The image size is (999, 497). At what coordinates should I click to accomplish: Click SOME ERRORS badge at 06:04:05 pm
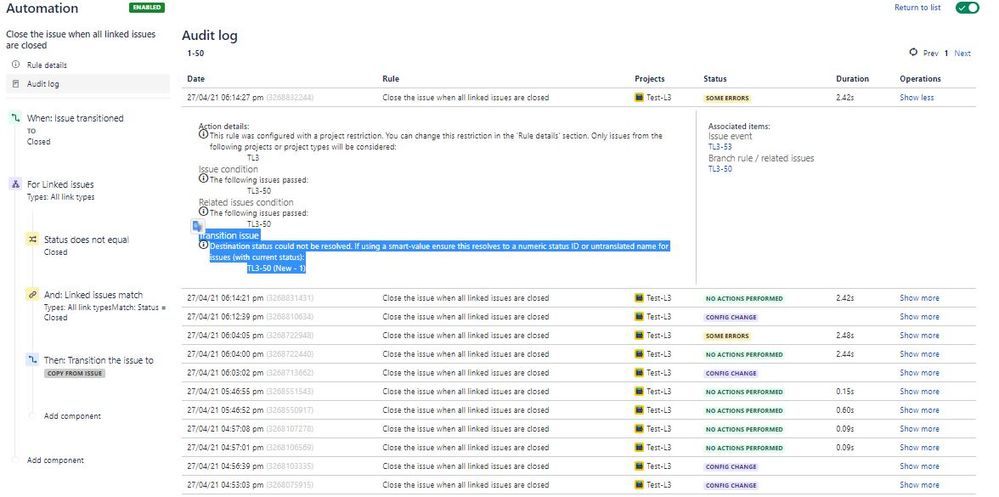[727, 336]
